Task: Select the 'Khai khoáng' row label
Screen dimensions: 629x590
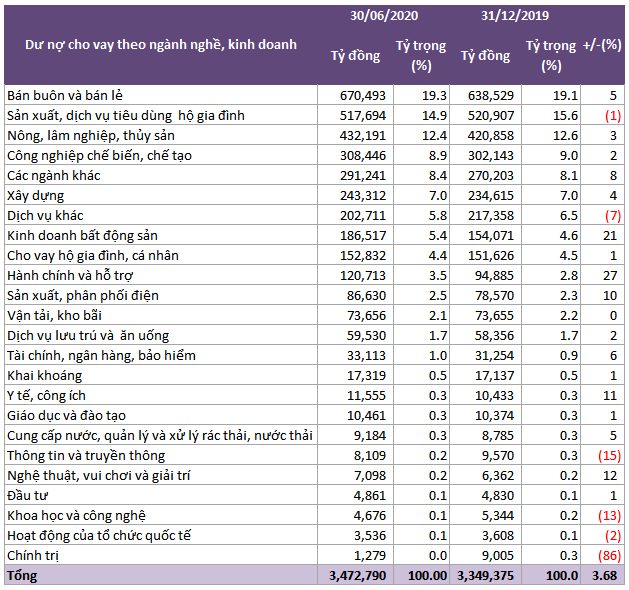Action: [x=45, y=375]
